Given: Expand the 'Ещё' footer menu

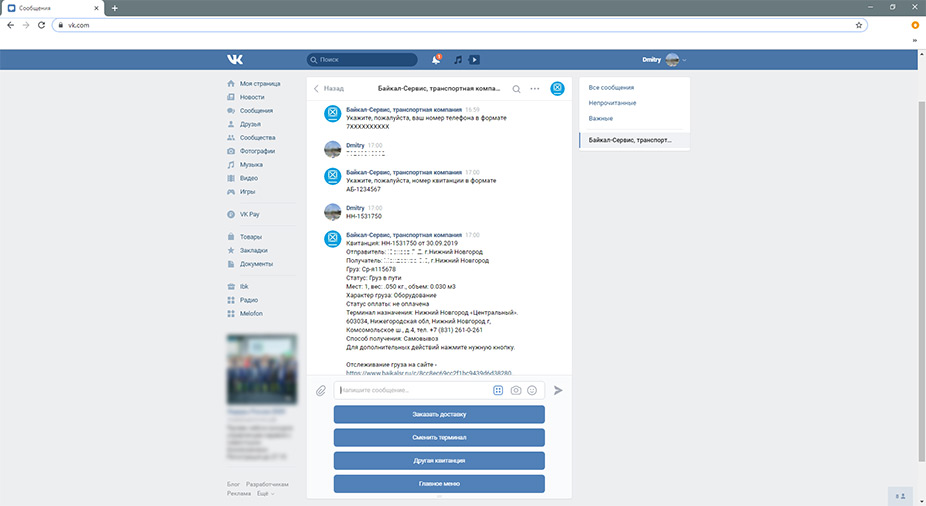Looking at the screenshot, I should (x=264, y=493).
